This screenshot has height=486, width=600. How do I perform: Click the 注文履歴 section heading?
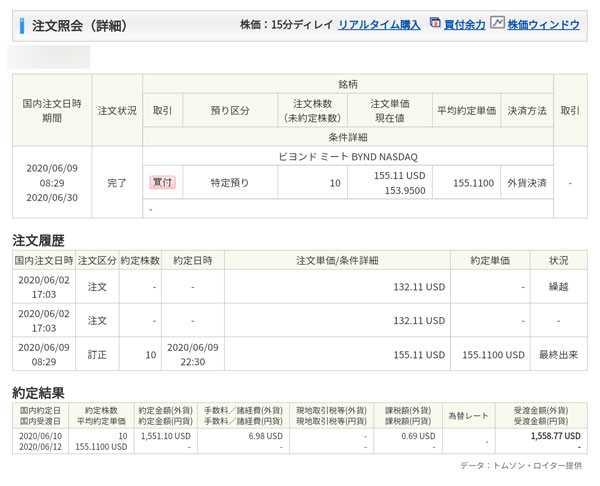click(x=38, y=241)
